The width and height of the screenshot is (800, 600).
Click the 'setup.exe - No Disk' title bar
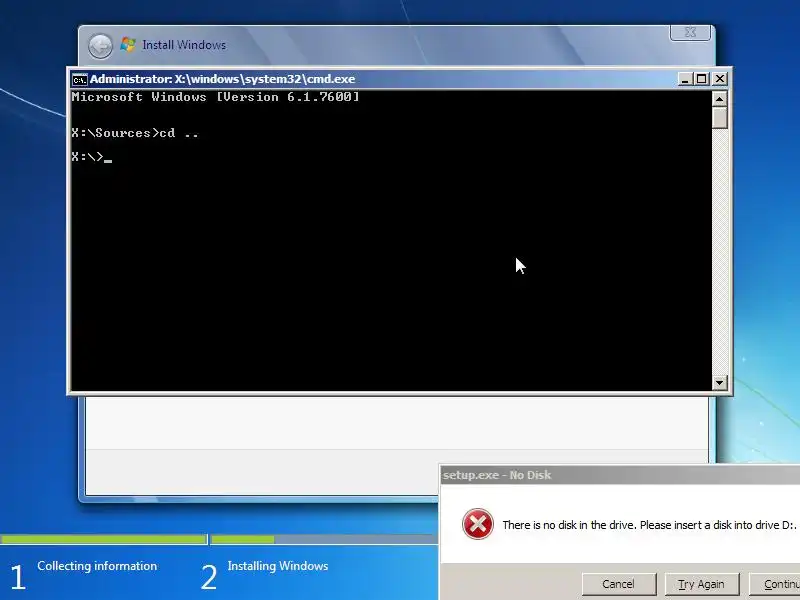[x=620, y=475]
